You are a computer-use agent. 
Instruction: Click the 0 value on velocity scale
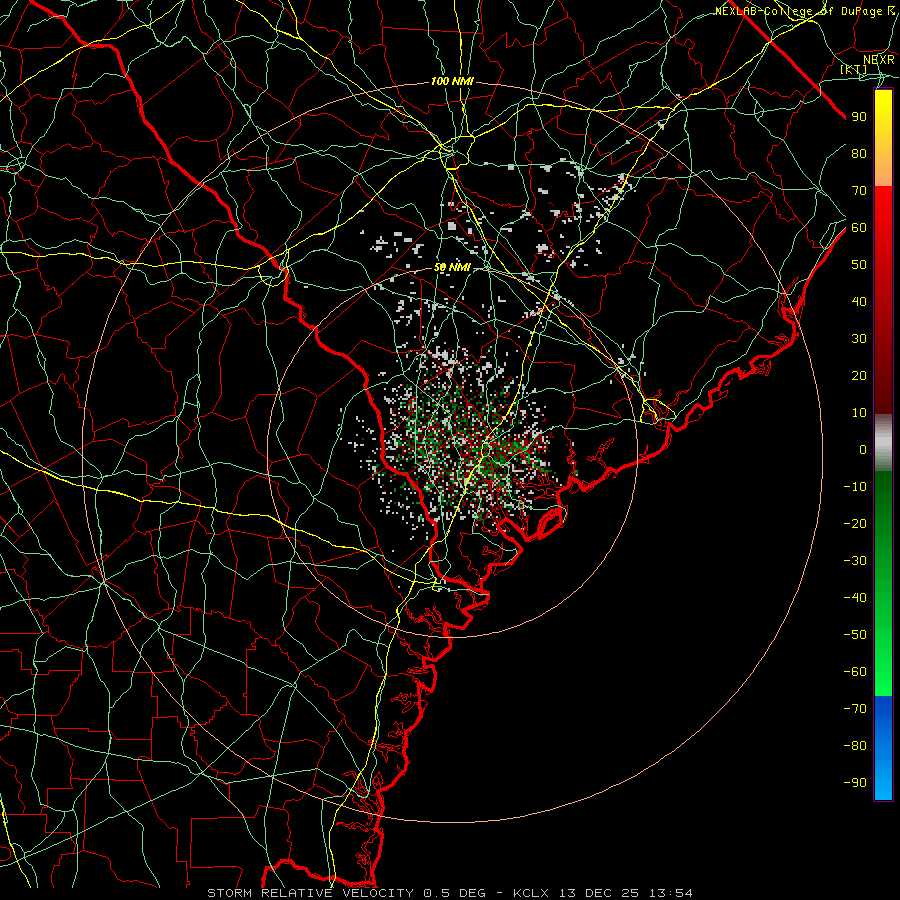[863, 449]
